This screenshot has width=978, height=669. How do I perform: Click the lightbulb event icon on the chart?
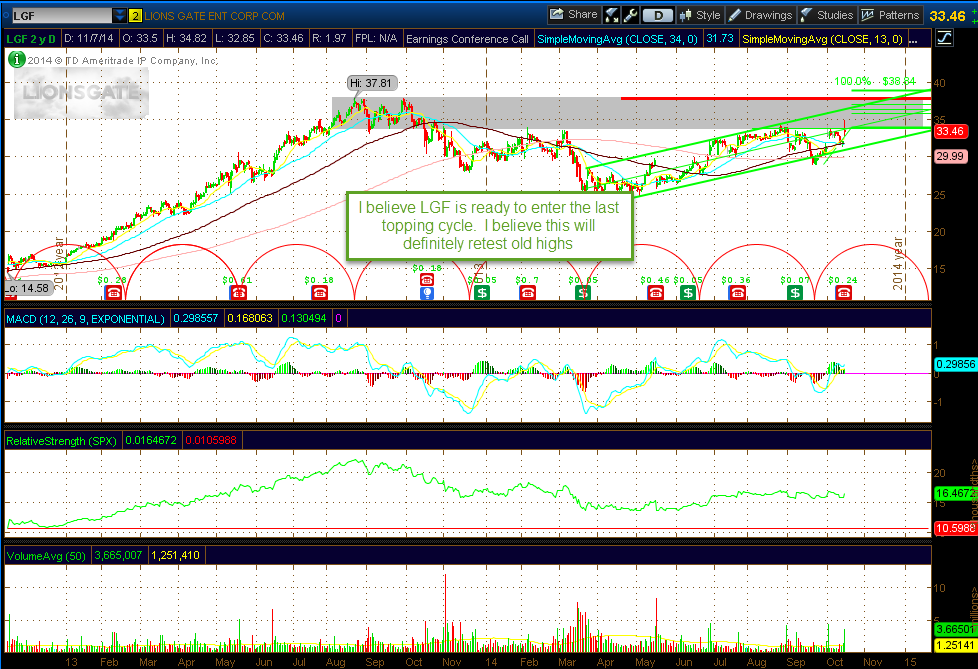[427, 292]
